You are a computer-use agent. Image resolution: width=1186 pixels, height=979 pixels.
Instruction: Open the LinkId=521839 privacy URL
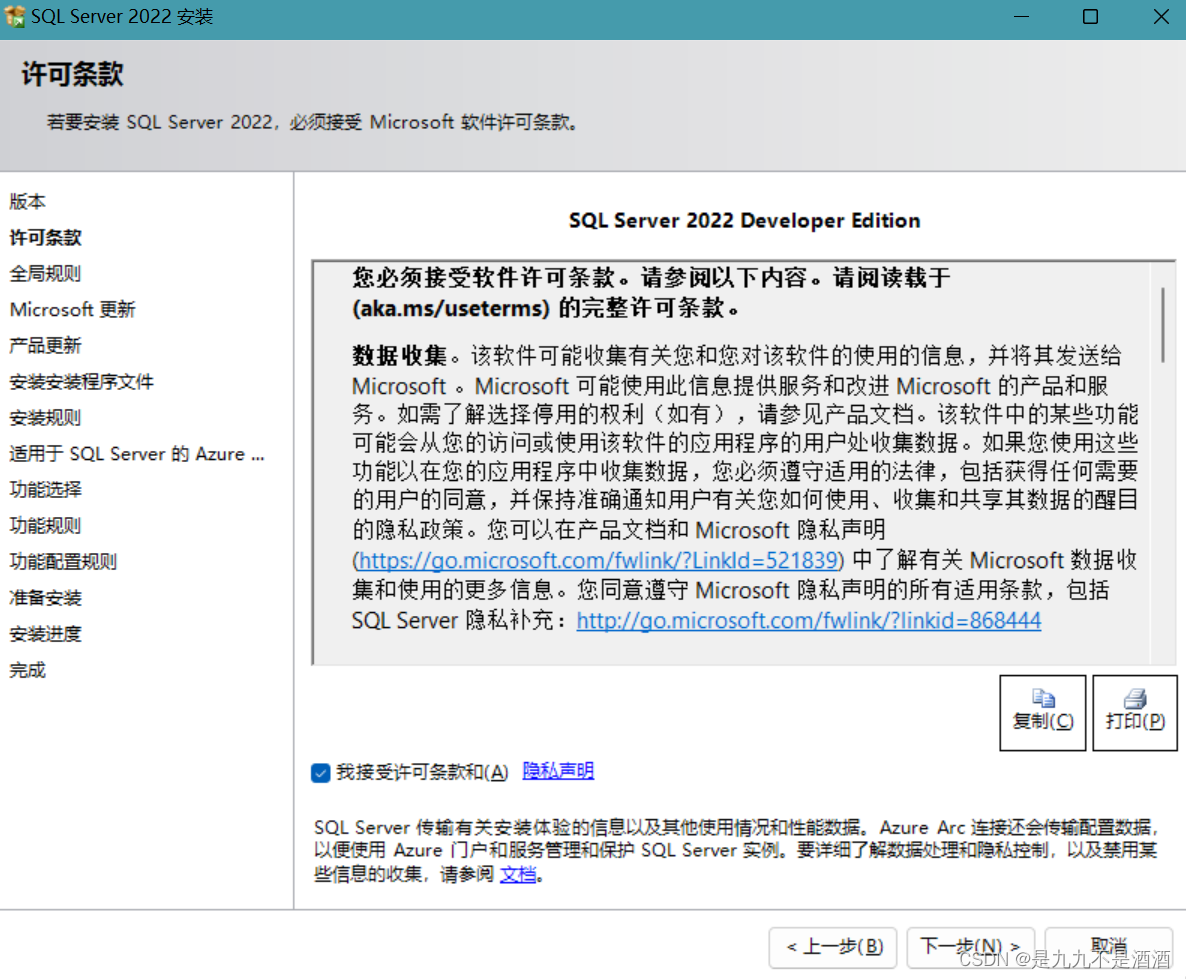[598, 560]
